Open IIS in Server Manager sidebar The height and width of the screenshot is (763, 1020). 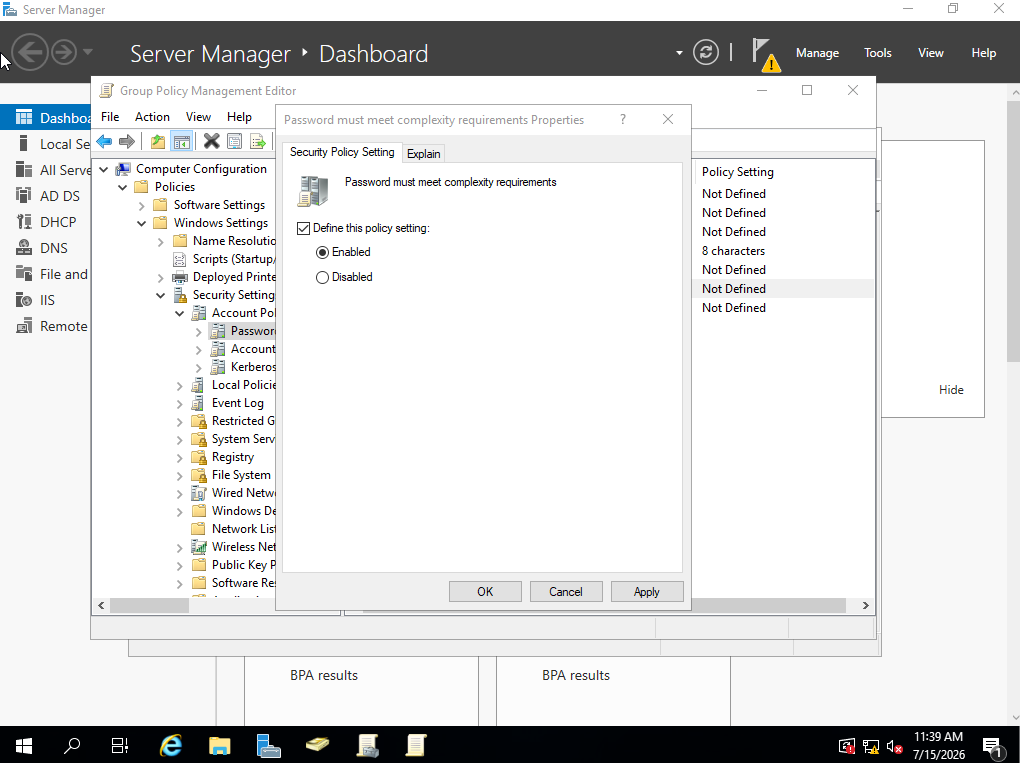click(x=46, y=300)
